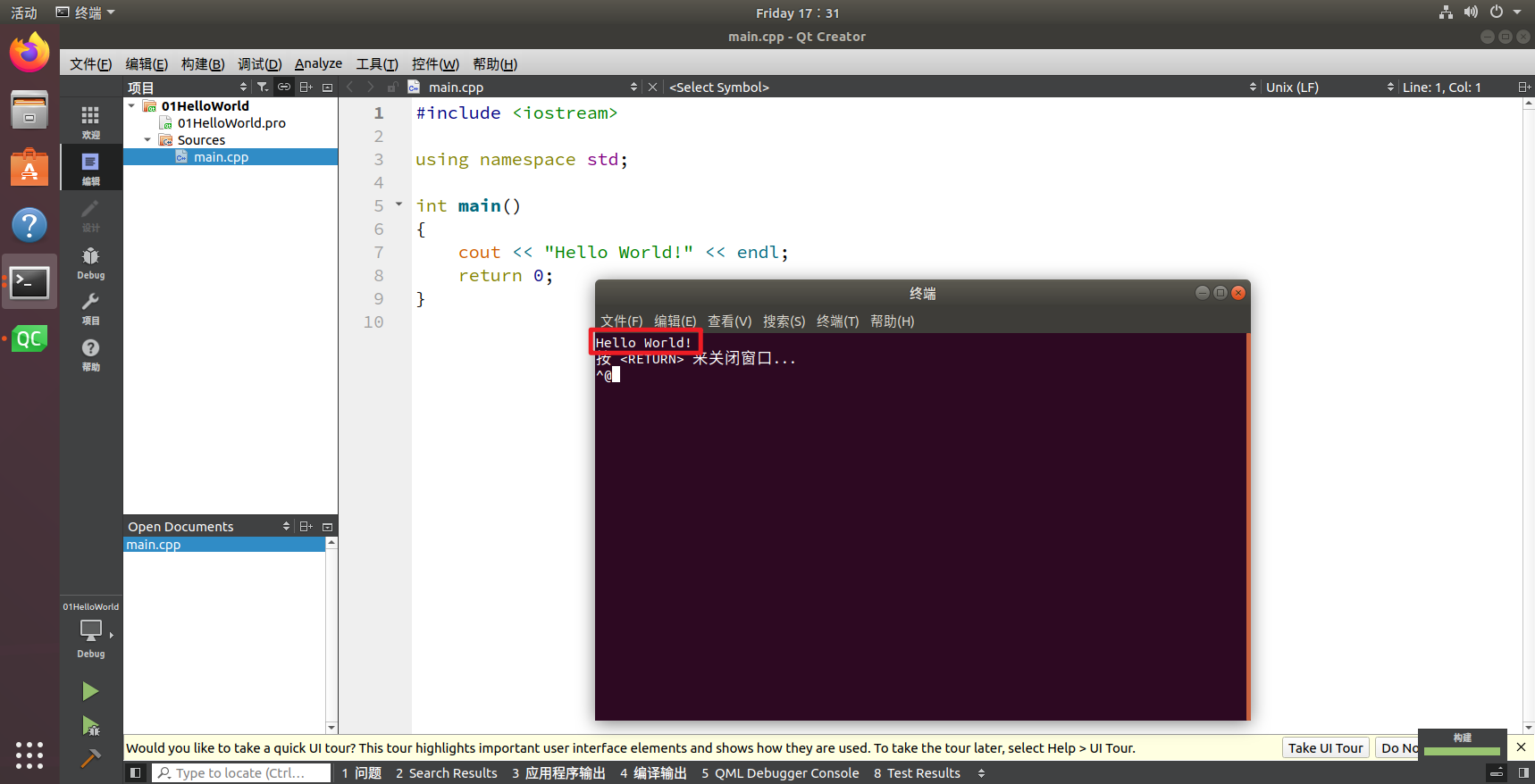Viewport: 1535px width, 784px height.
Task: Open the Projects mode wrench icon
Action: point(90,307)
